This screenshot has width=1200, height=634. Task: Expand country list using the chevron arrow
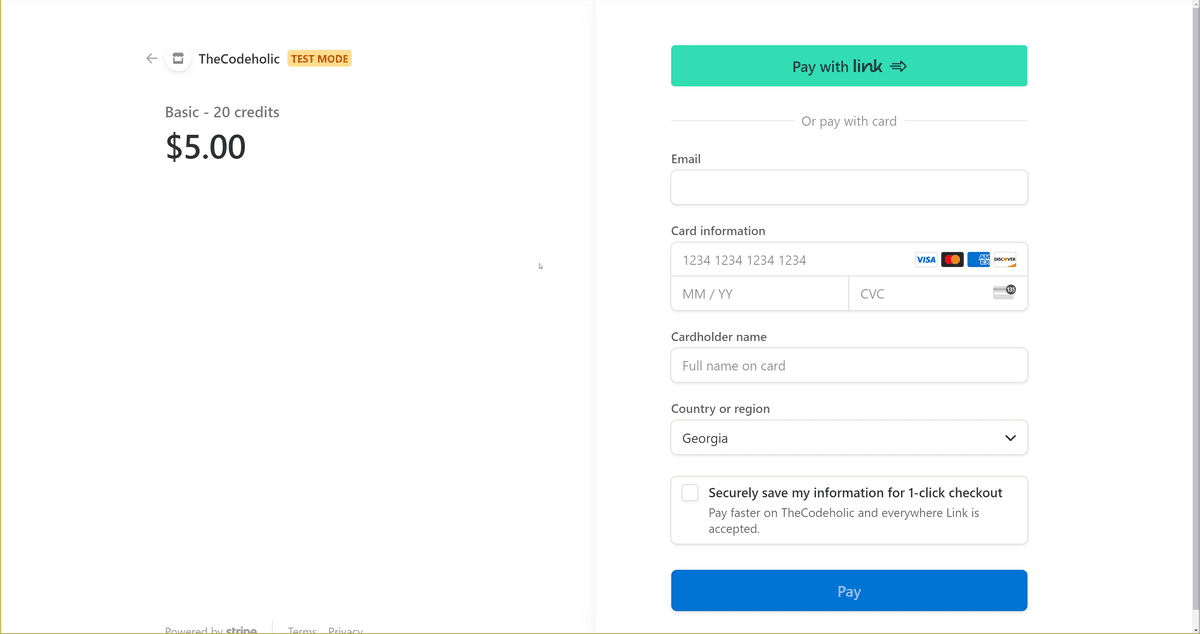(x=1010, y=438)
